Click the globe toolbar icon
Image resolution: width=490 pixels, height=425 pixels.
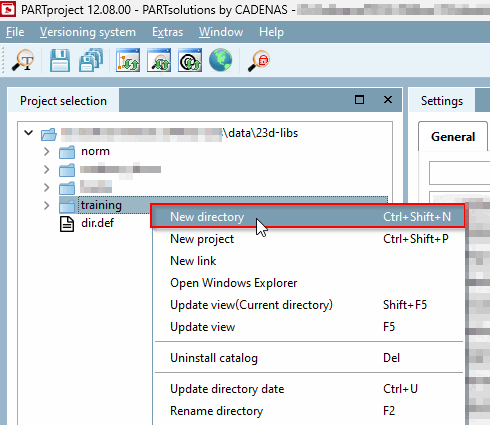220,60
